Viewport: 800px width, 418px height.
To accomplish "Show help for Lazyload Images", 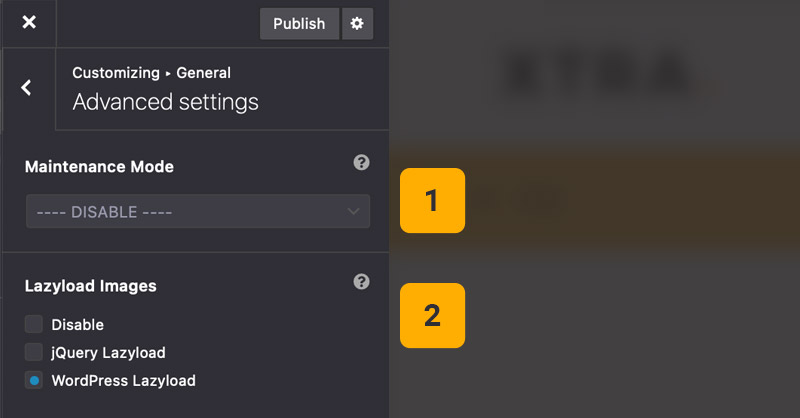I will click(362, 282).
